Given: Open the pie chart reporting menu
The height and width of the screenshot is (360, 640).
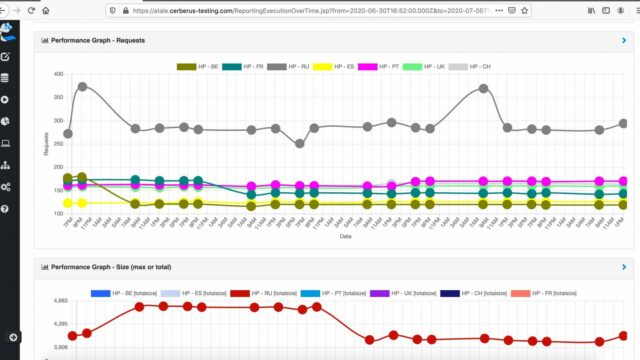Looking at the screenshot, I should [5, 121].
